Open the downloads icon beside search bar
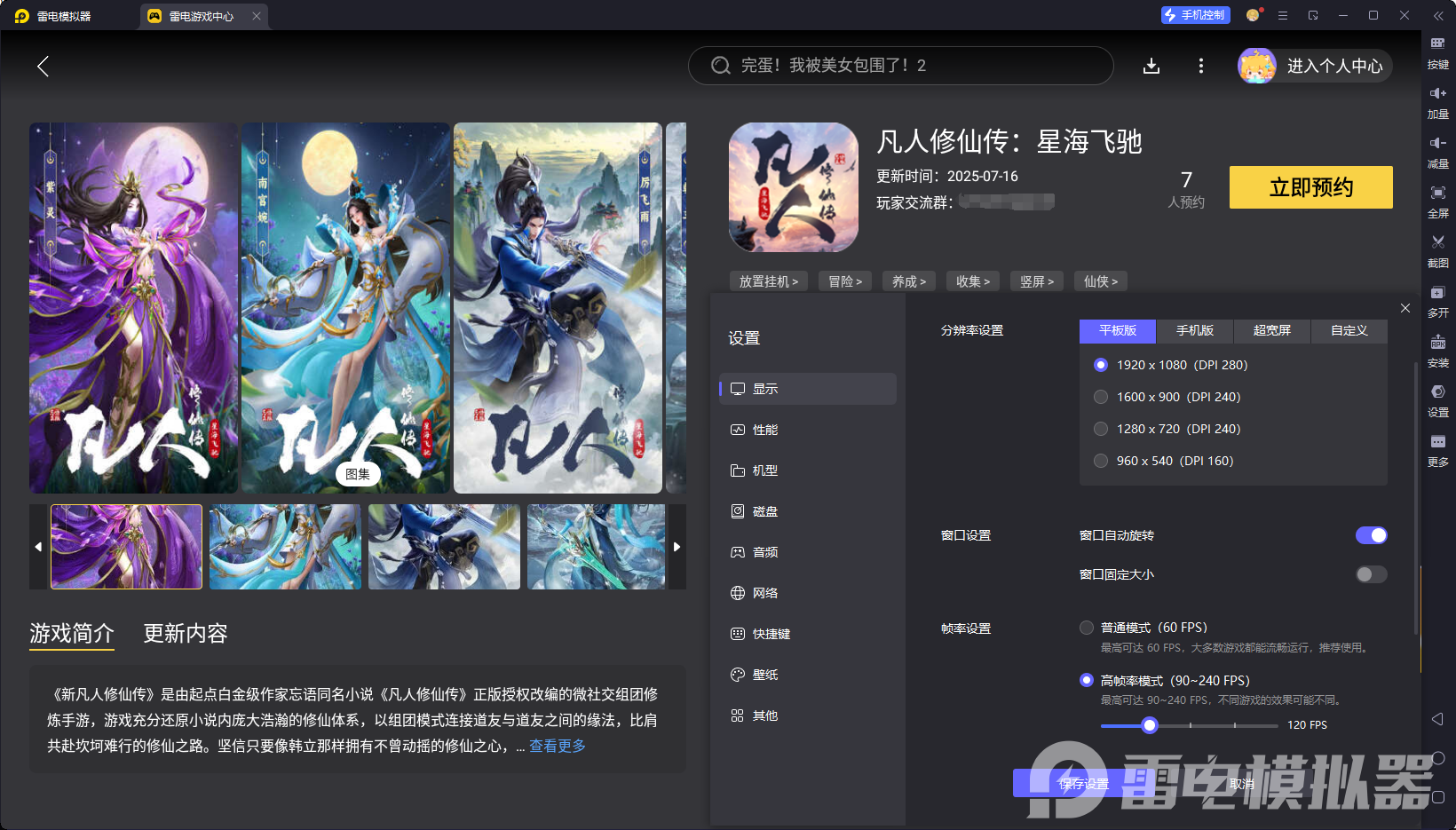Screen dimensions: 1456x830 (1151, 66)
